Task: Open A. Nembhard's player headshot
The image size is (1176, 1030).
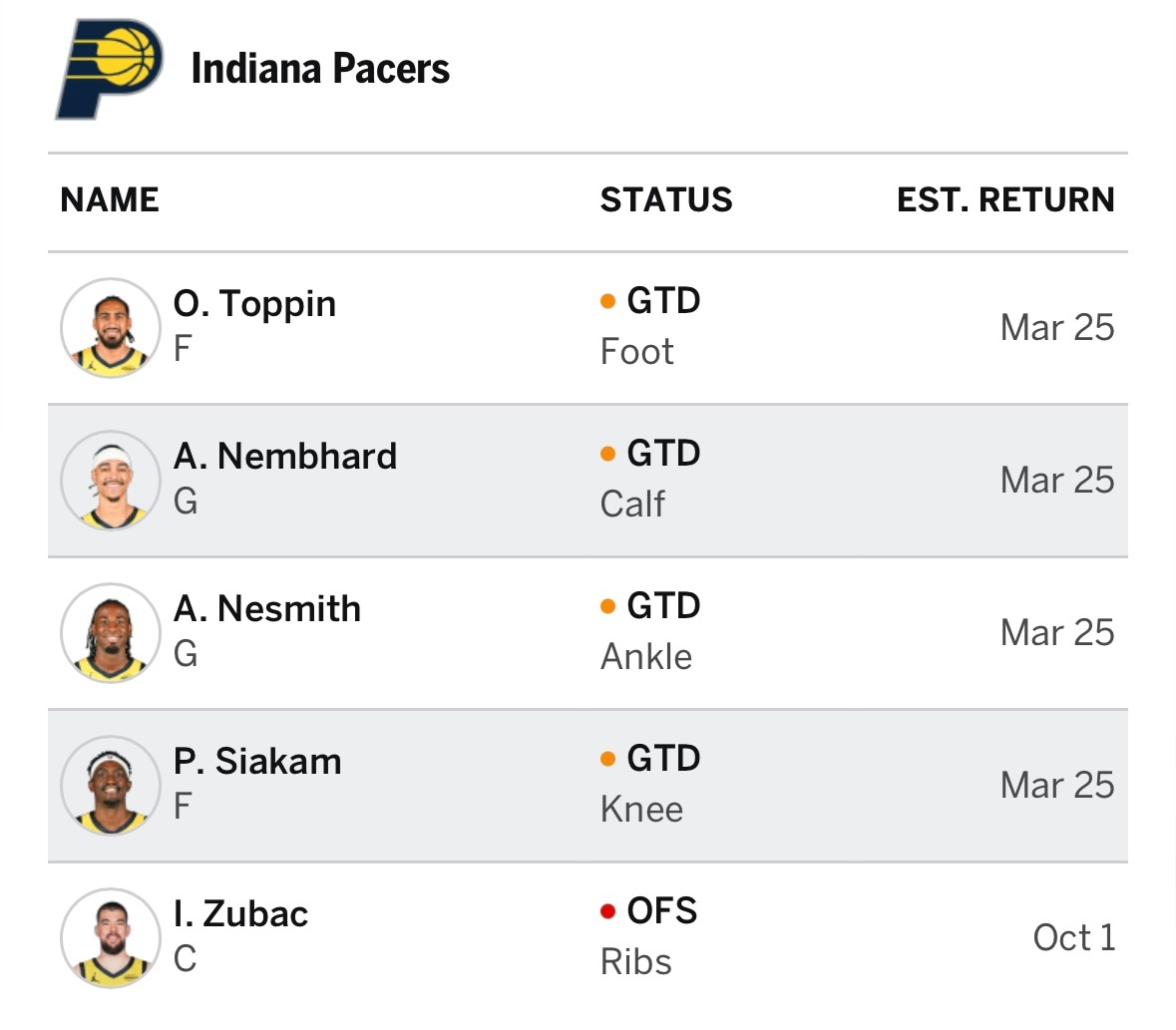Action: pos(110,481)
